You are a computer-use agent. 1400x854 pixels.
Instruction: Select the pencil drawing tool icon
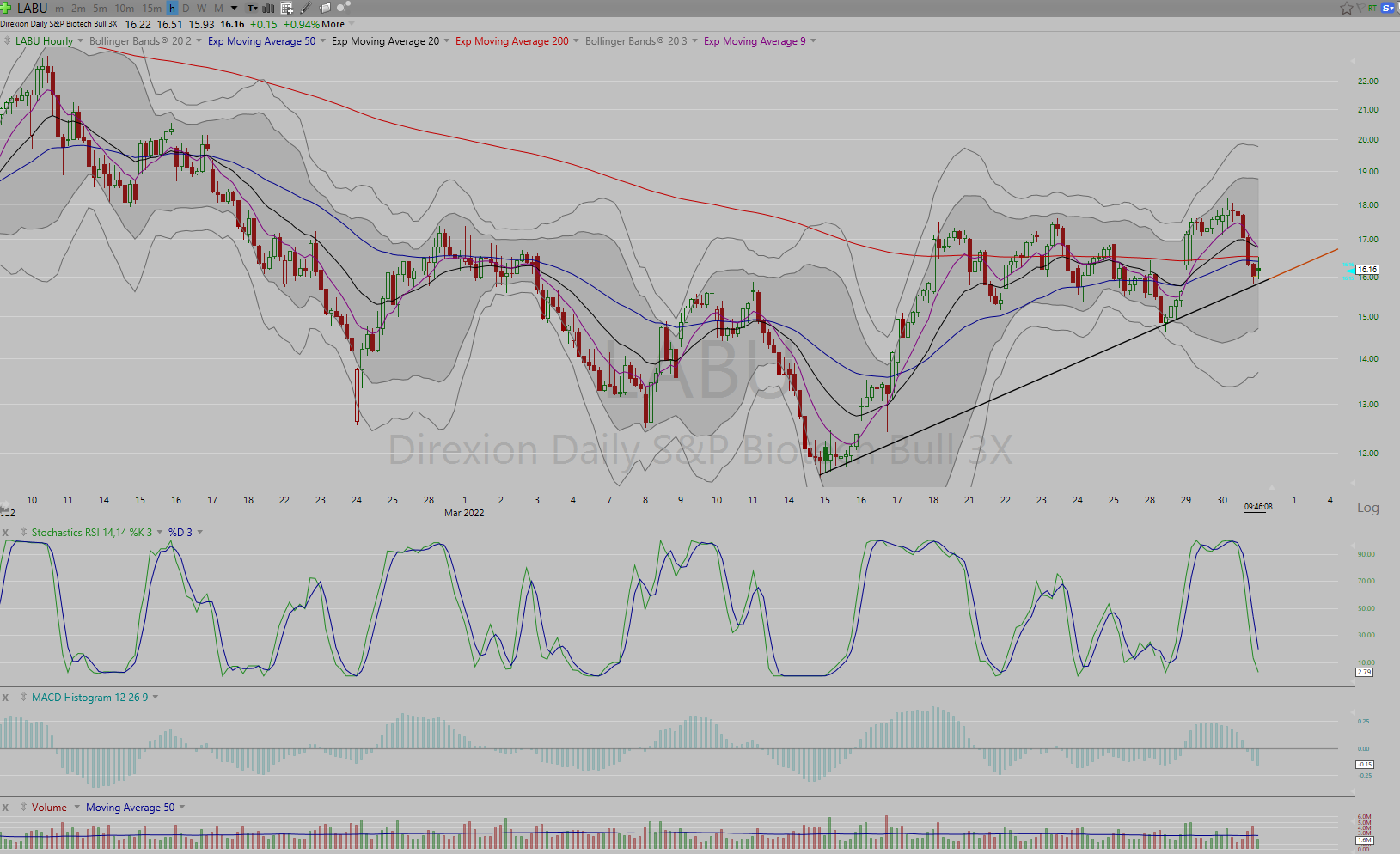[306, 9]
